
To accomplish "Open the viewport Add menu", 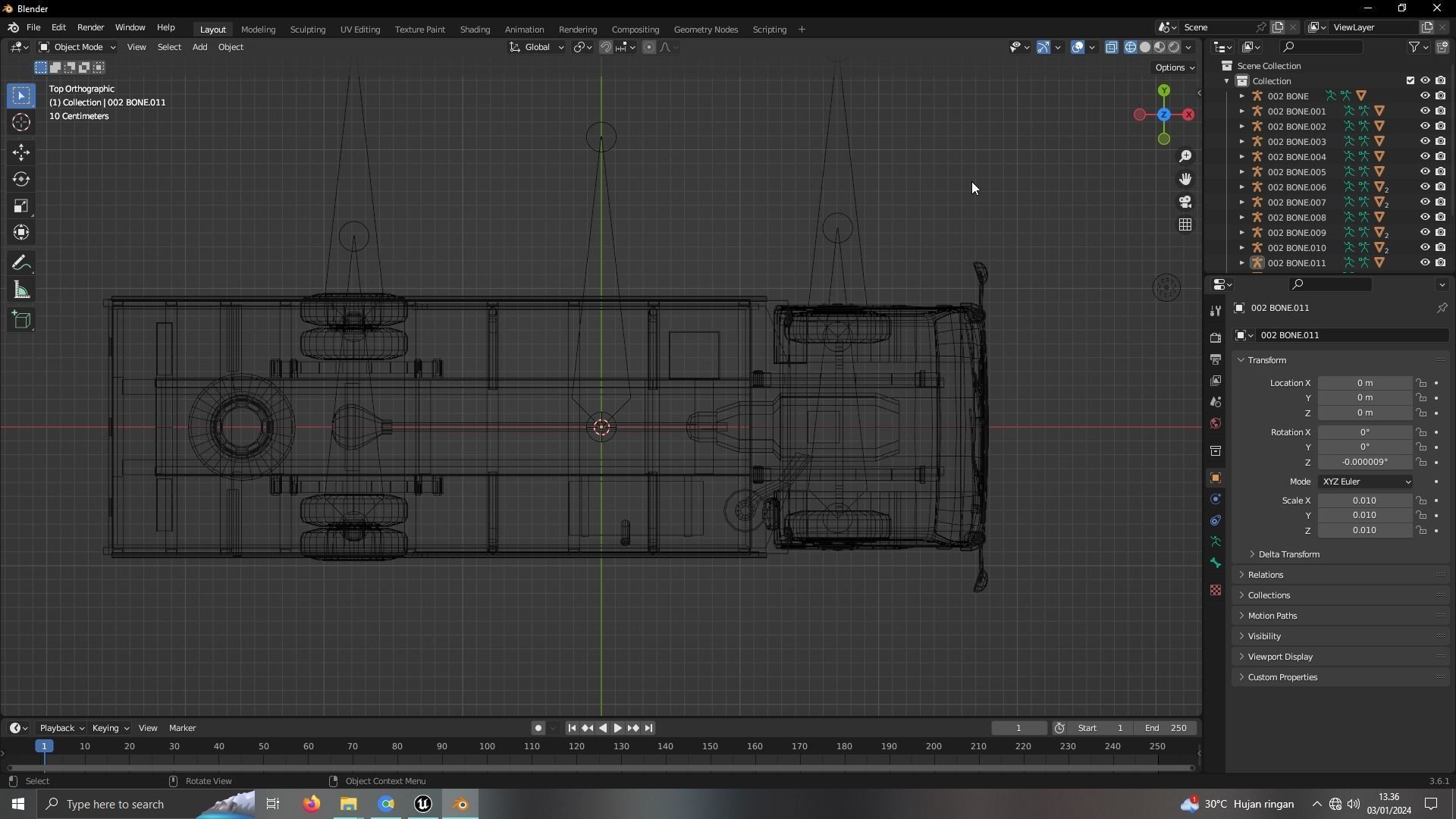I will coord(199,47).
